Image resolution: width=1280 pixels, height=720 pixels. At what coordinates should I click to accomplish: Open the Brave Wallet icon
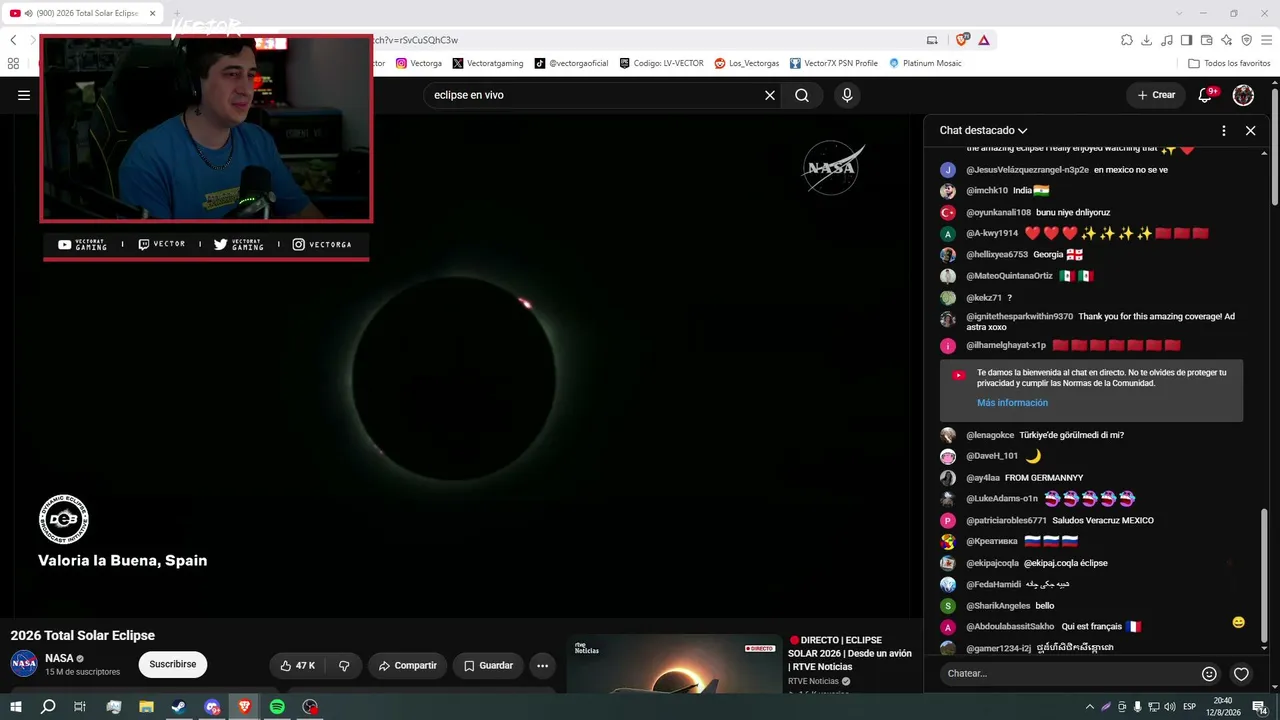point(1207,40)
